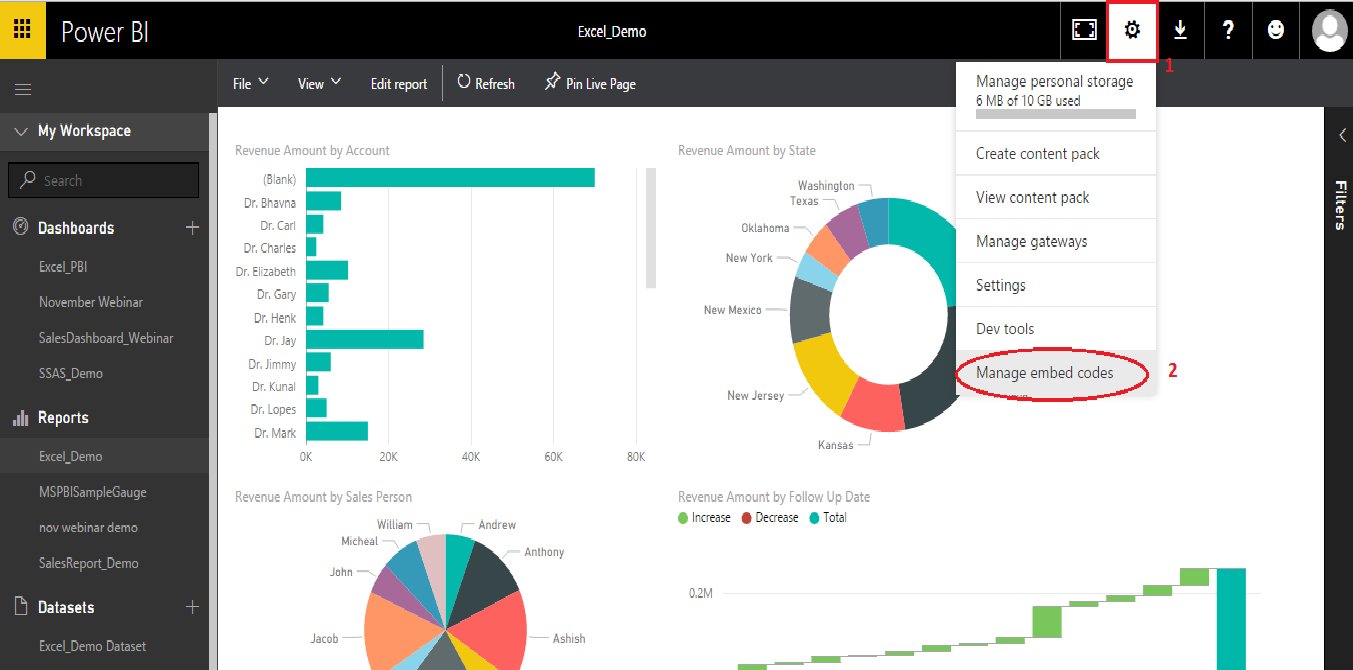Click the bar chart vertical scrollbar
Screen dimensions: 1353x670
(x=651, y=228)
